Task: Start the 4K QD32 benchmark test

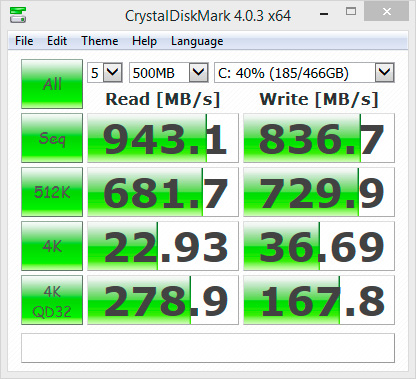Action: click(52, 300)
